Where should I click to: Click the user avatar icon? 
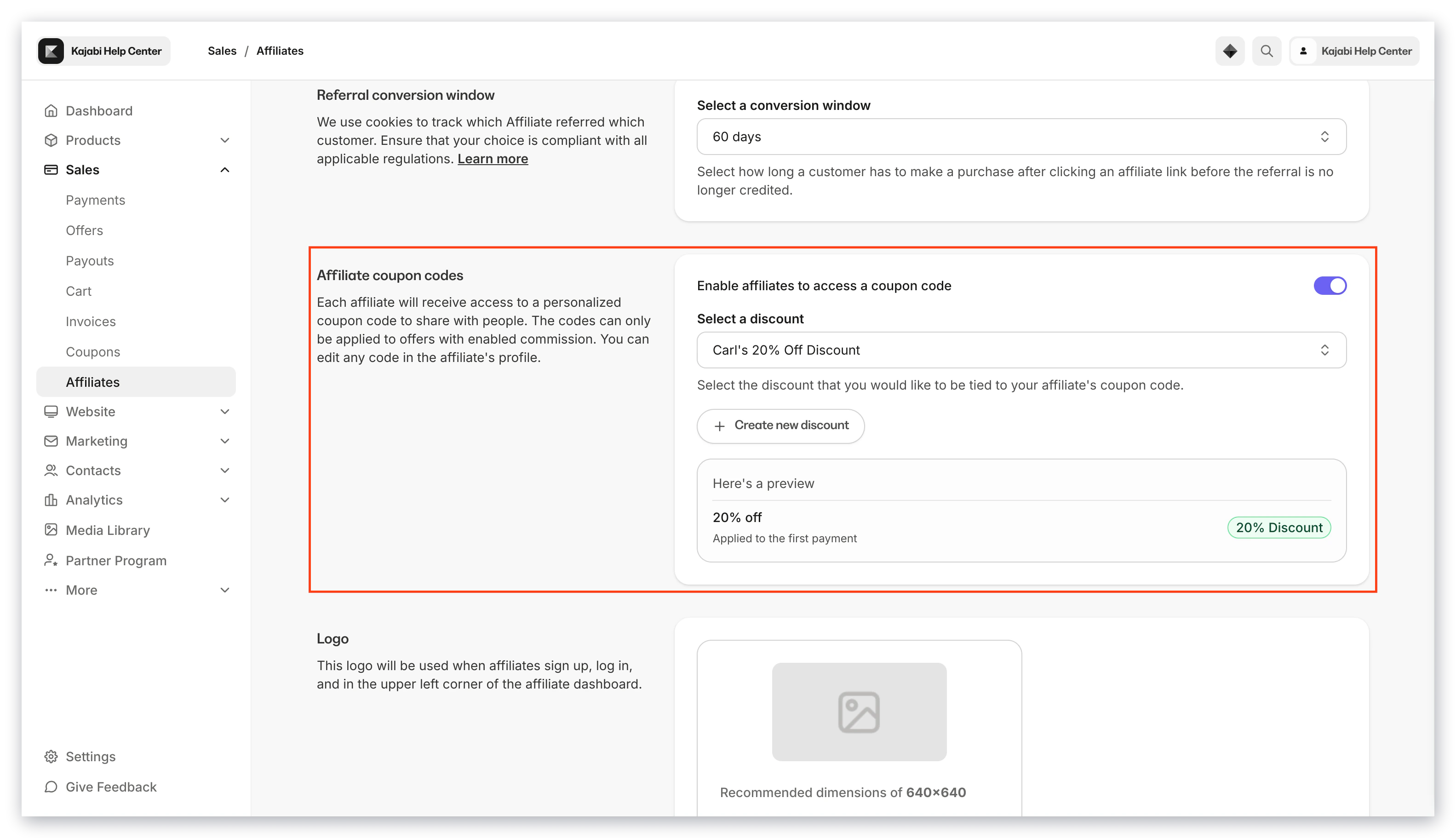click(1303, 51)
